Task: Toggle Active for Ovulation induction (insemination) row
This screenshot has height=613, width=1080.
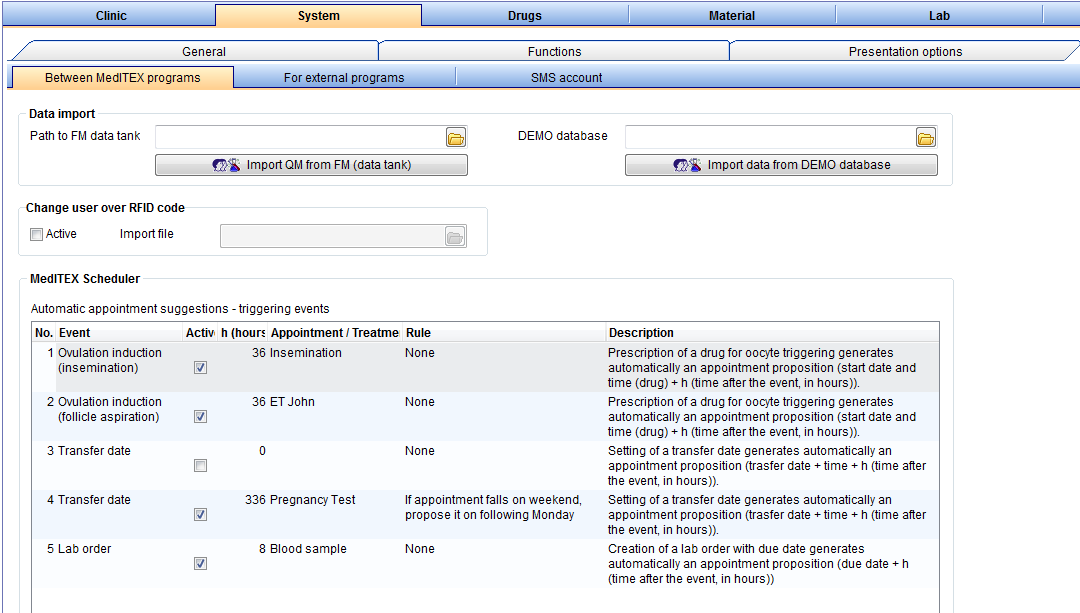Action: pyautogui.click(x=200, y=368)
